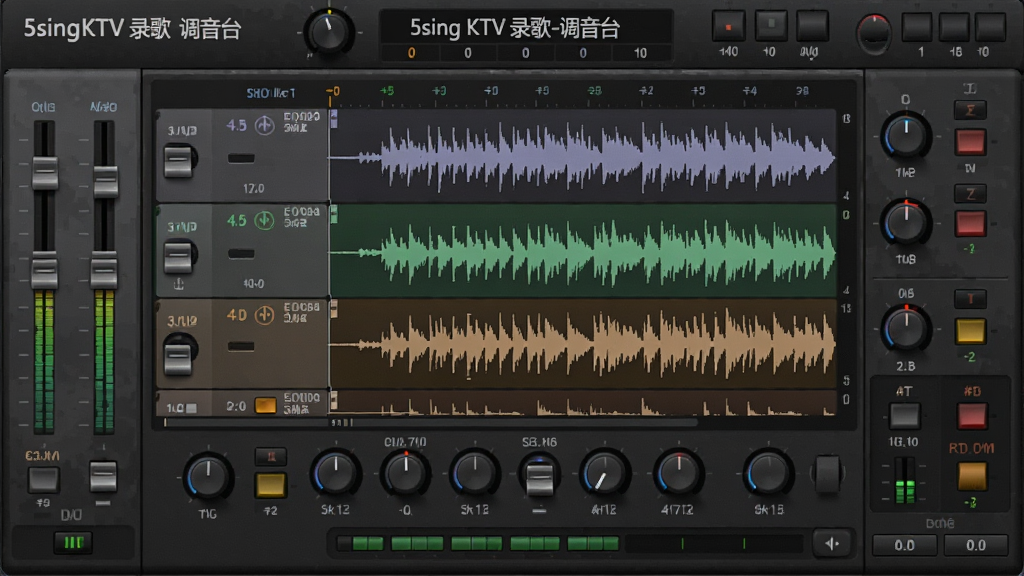1024x576 pixels.
Task: Click the horizontal scrollbar under the tracks
Action: point(431,423)
